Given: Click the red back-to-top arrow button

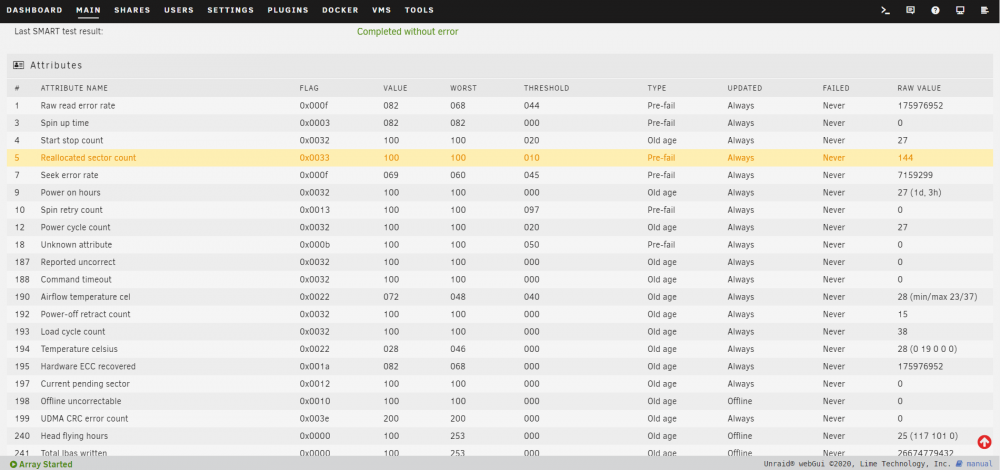Looking at the screenshot, I should [x=984, y=442].
